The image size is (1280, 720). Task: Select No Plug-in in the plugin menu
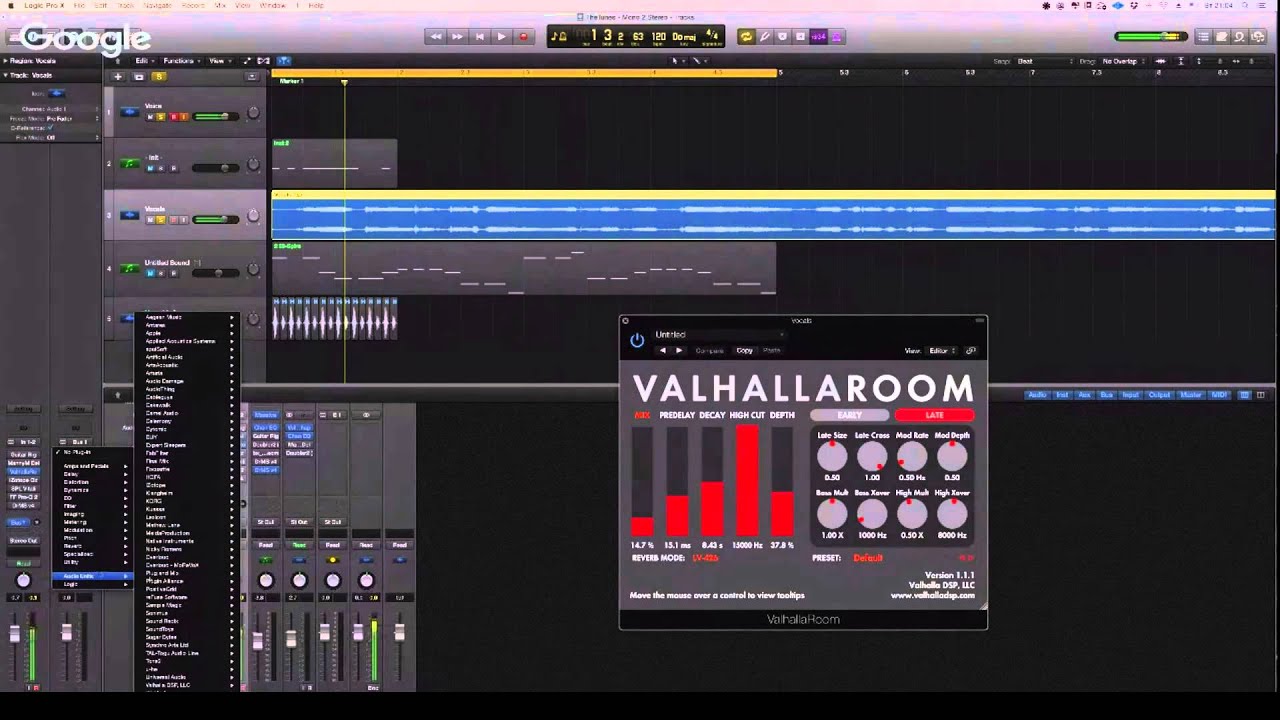tap(92, 452)
